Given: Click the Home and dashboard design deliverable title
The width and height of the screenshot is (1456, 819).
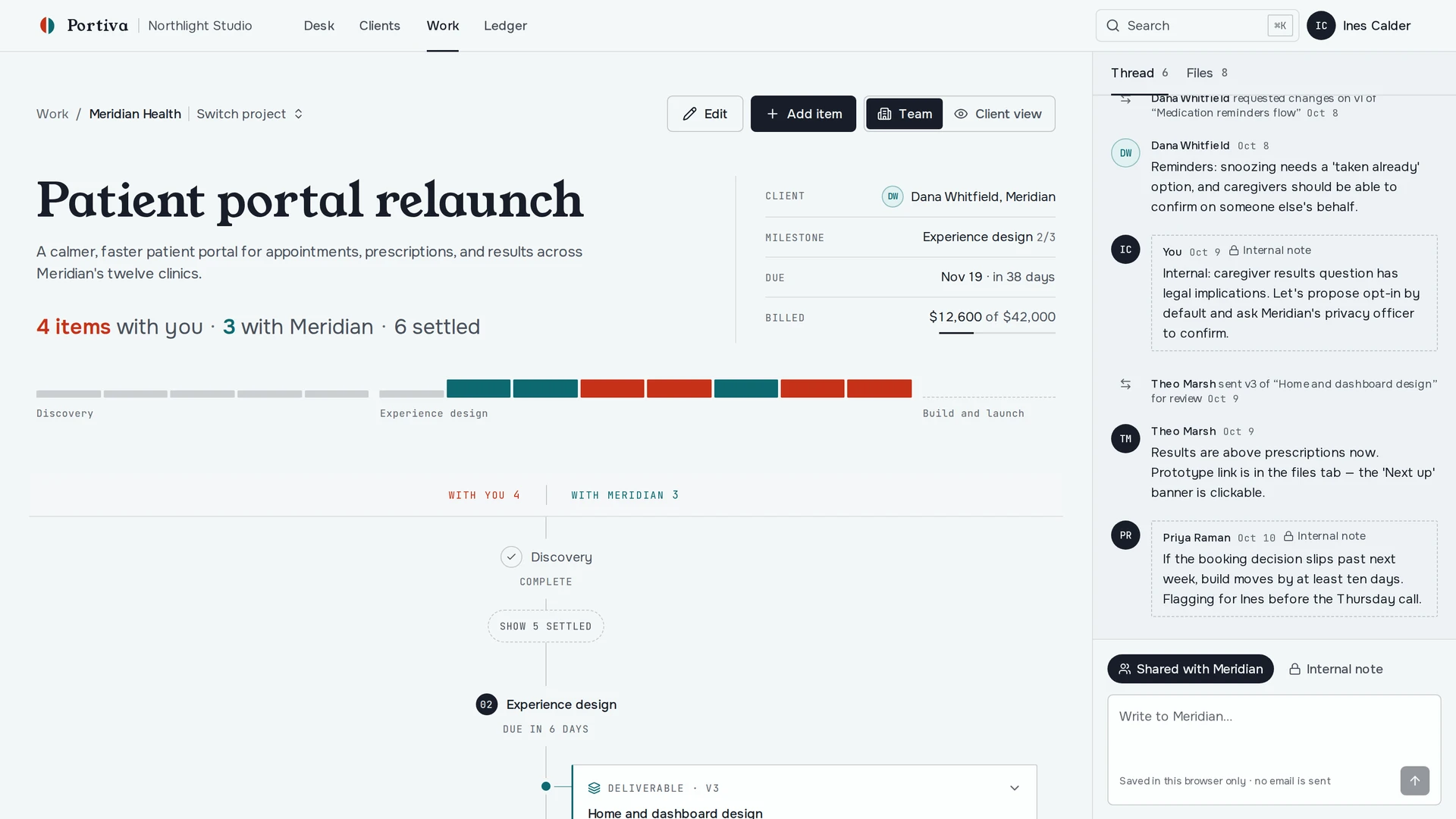Looking at the screenshot, I should [x=675, y=812].
